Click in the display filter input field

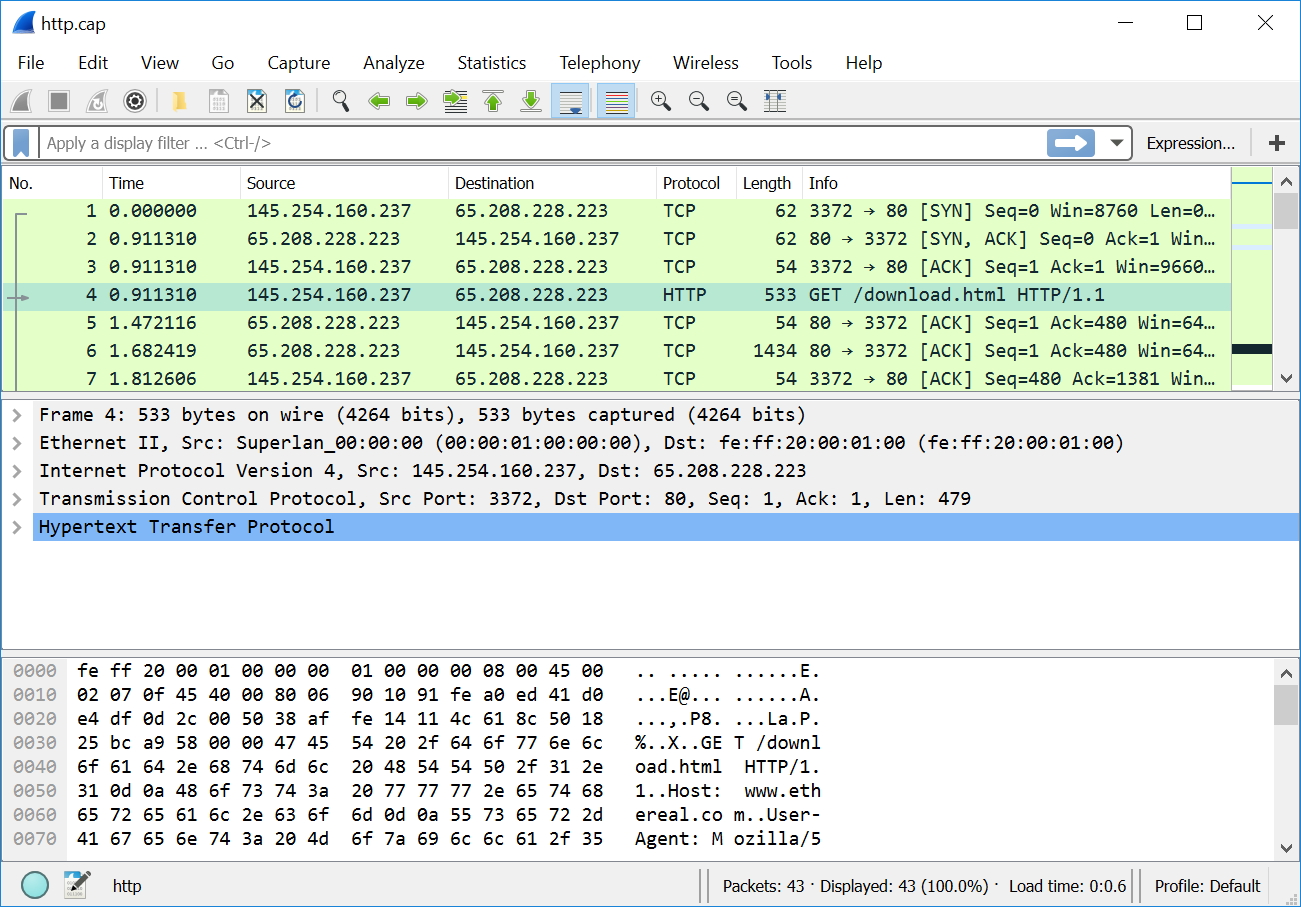pos(540,143)
